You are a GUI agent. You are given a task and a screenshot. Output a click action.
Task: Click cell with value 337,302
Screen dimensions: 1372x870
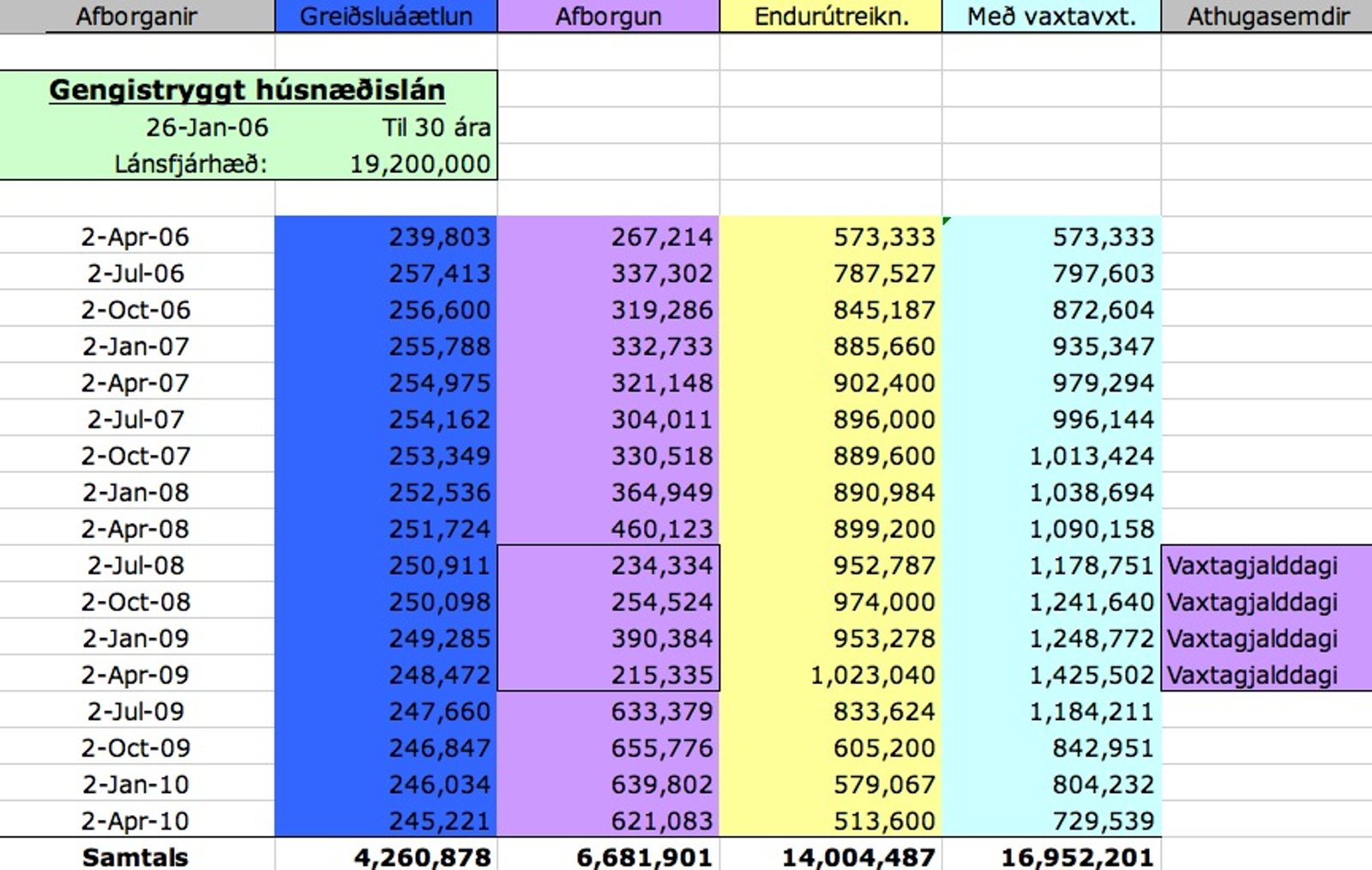608,273
